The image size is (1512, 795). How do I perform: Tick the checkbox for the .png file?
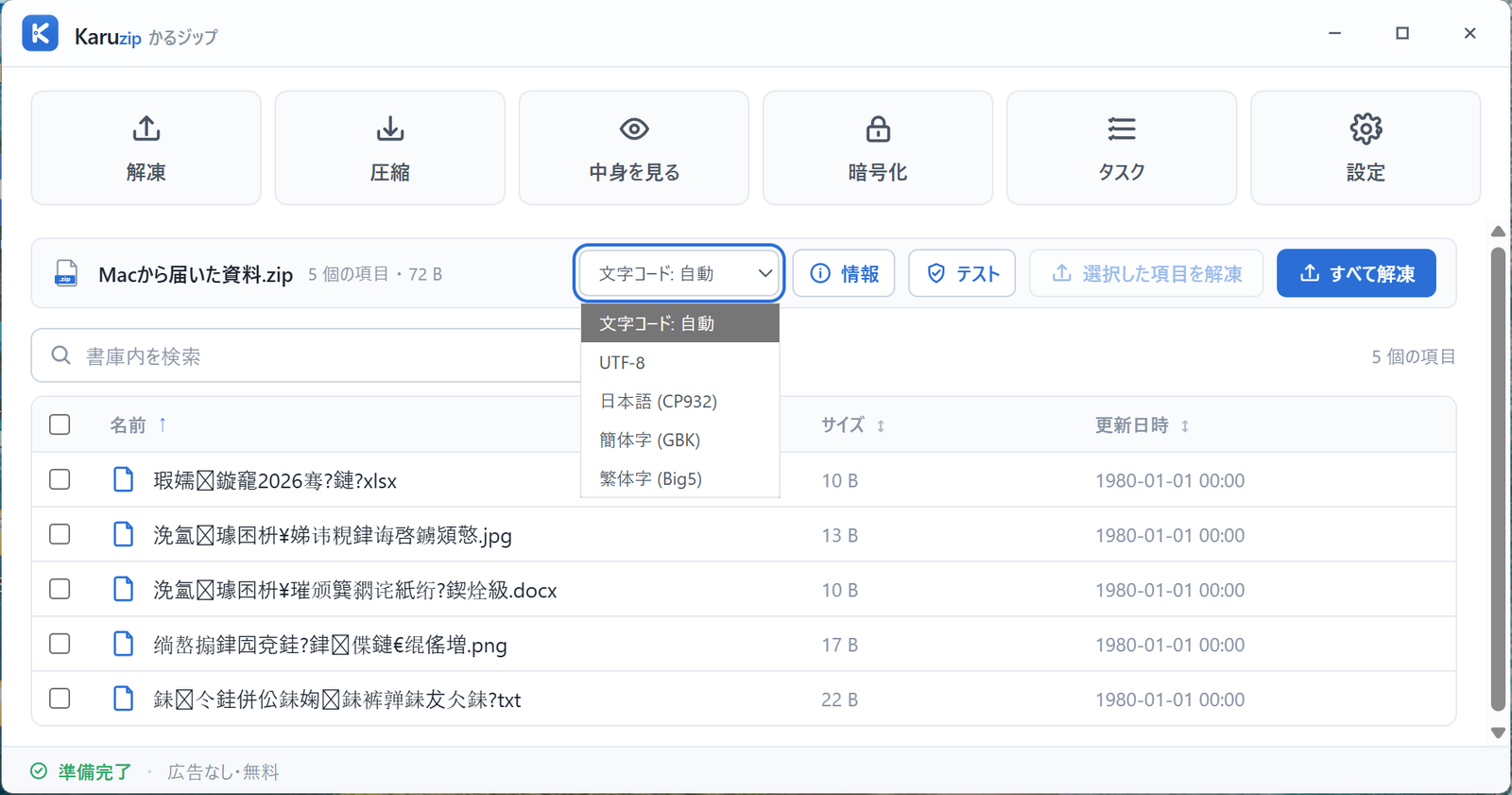[x=60, y=644]
